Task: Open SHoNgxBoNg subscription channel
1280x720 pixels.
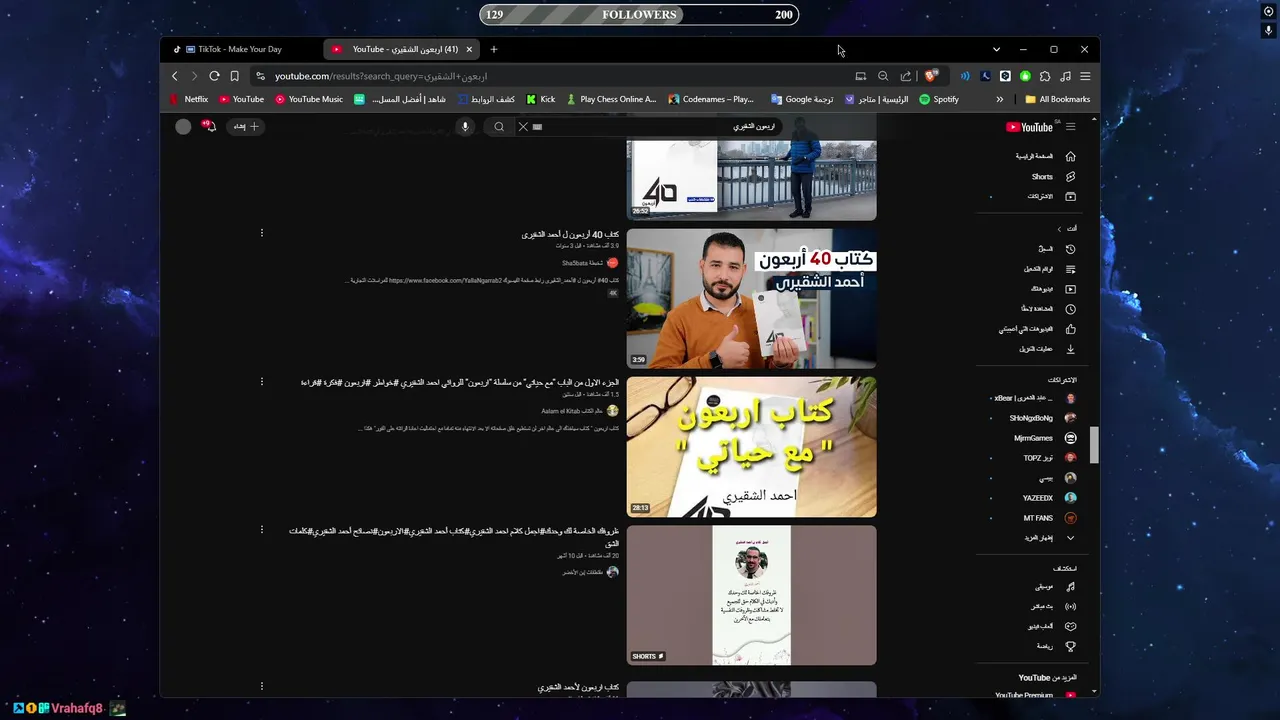Action: coord(1043,418)
